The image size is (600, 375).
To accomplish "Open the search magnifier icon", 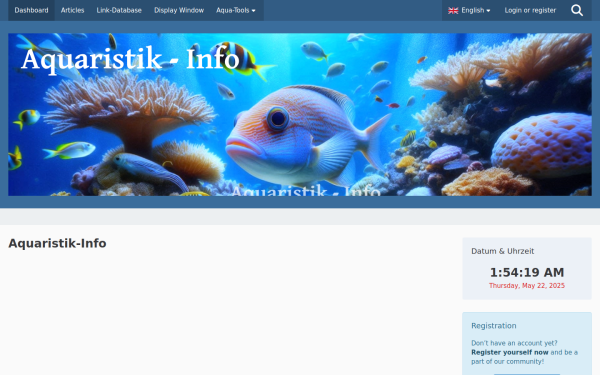I will 577,10.
